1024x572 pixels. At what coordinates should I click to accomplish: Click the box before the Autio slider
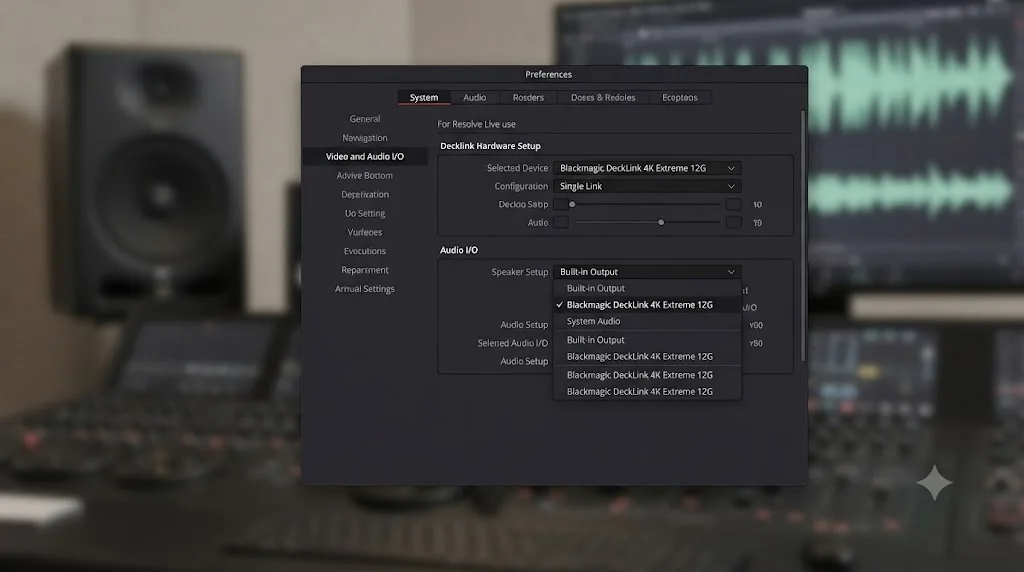(560, 223)
